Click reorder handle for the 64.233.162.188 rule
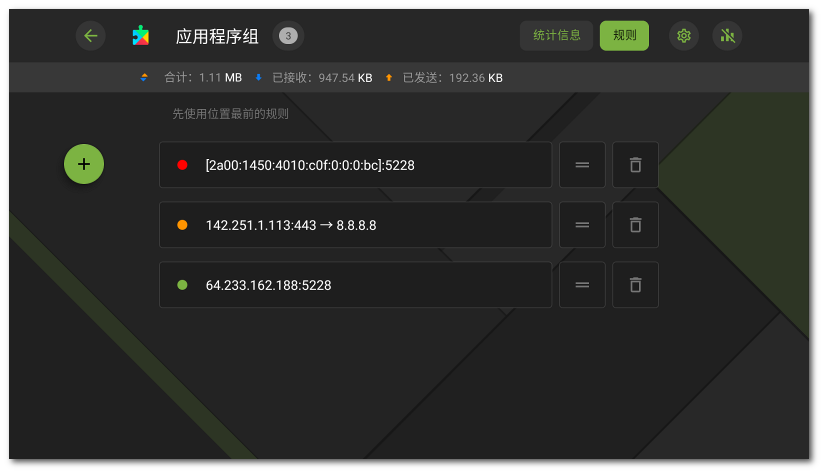 tap(582, 285)
